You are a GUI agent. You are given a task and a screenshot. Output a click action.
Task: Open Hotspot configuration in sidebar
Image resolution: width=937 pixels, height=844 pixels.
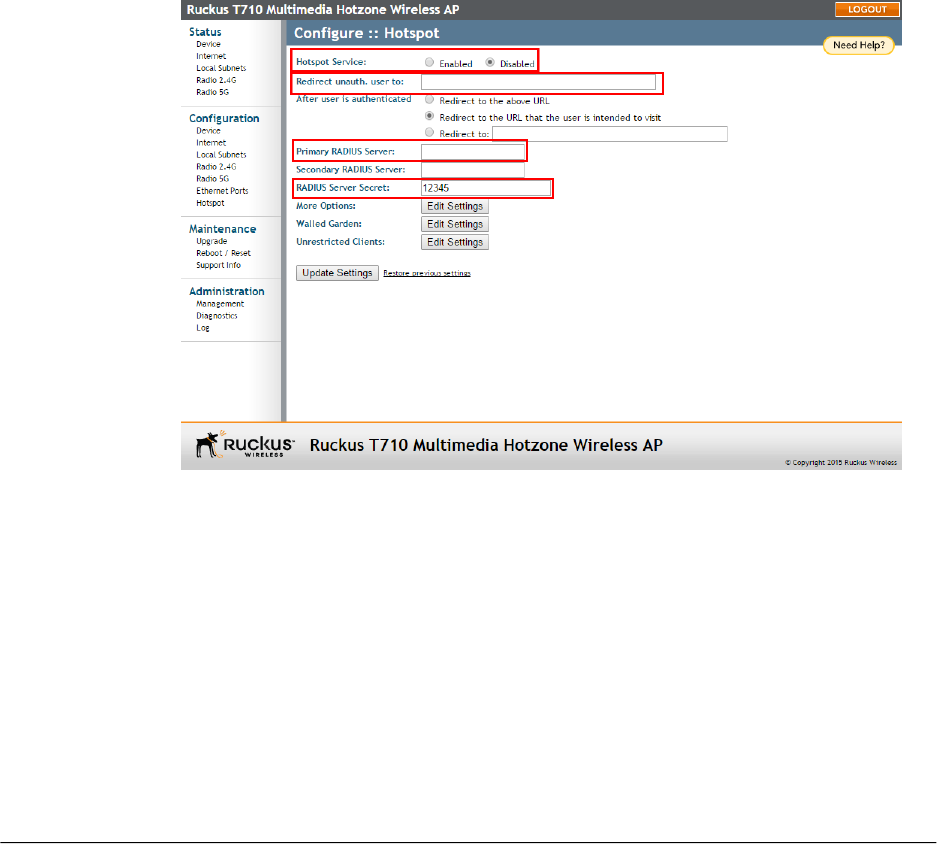[210, 203]
